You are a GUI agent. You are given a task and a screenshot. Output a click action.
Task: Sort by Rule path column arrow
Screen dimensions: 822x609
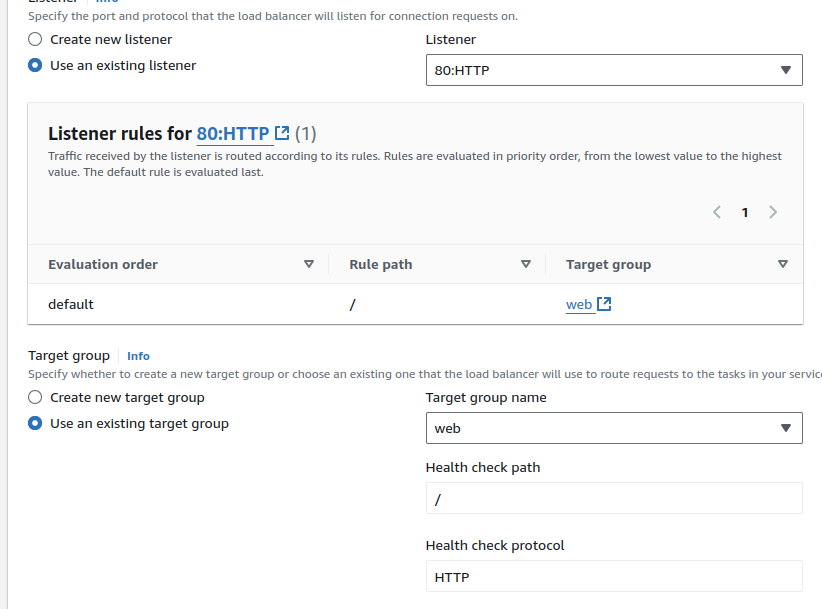pos(526,264)
